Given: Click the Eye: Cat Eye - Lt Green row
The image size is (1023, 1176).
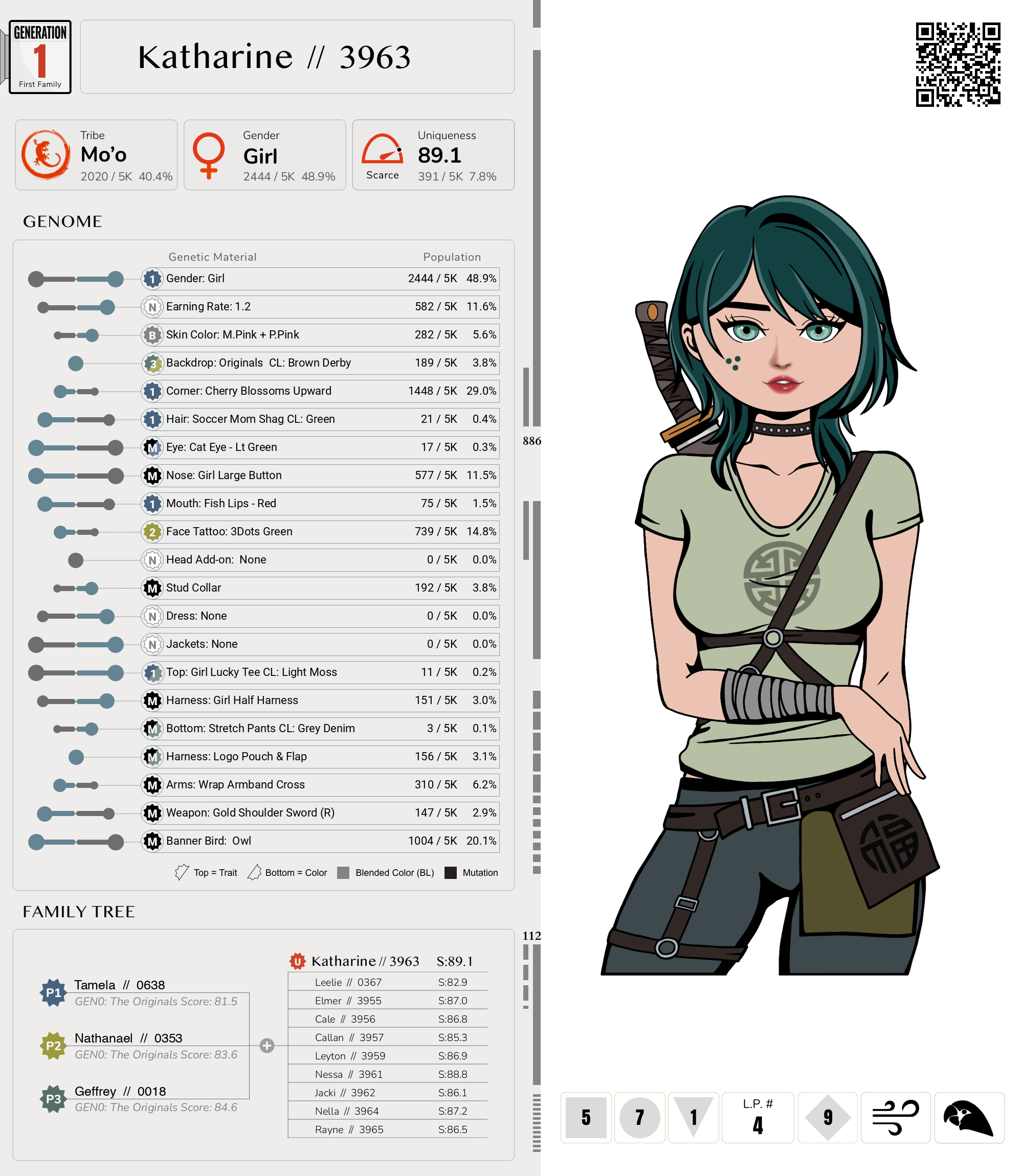Looking at the screenshot, I should coord(320,447).
